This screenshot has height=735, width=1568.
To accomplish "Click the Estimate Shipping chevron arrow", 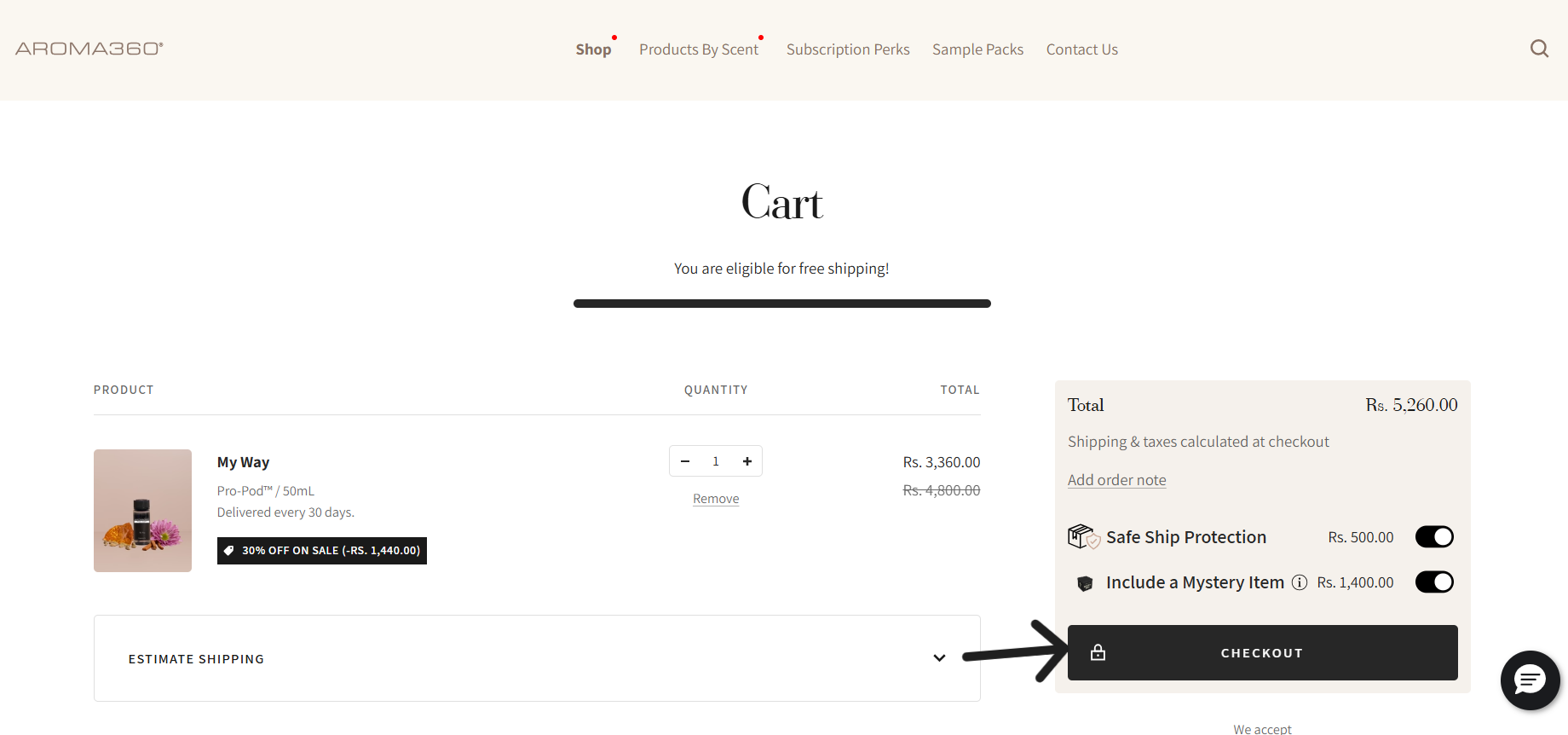I will click(x=939, y=658).
